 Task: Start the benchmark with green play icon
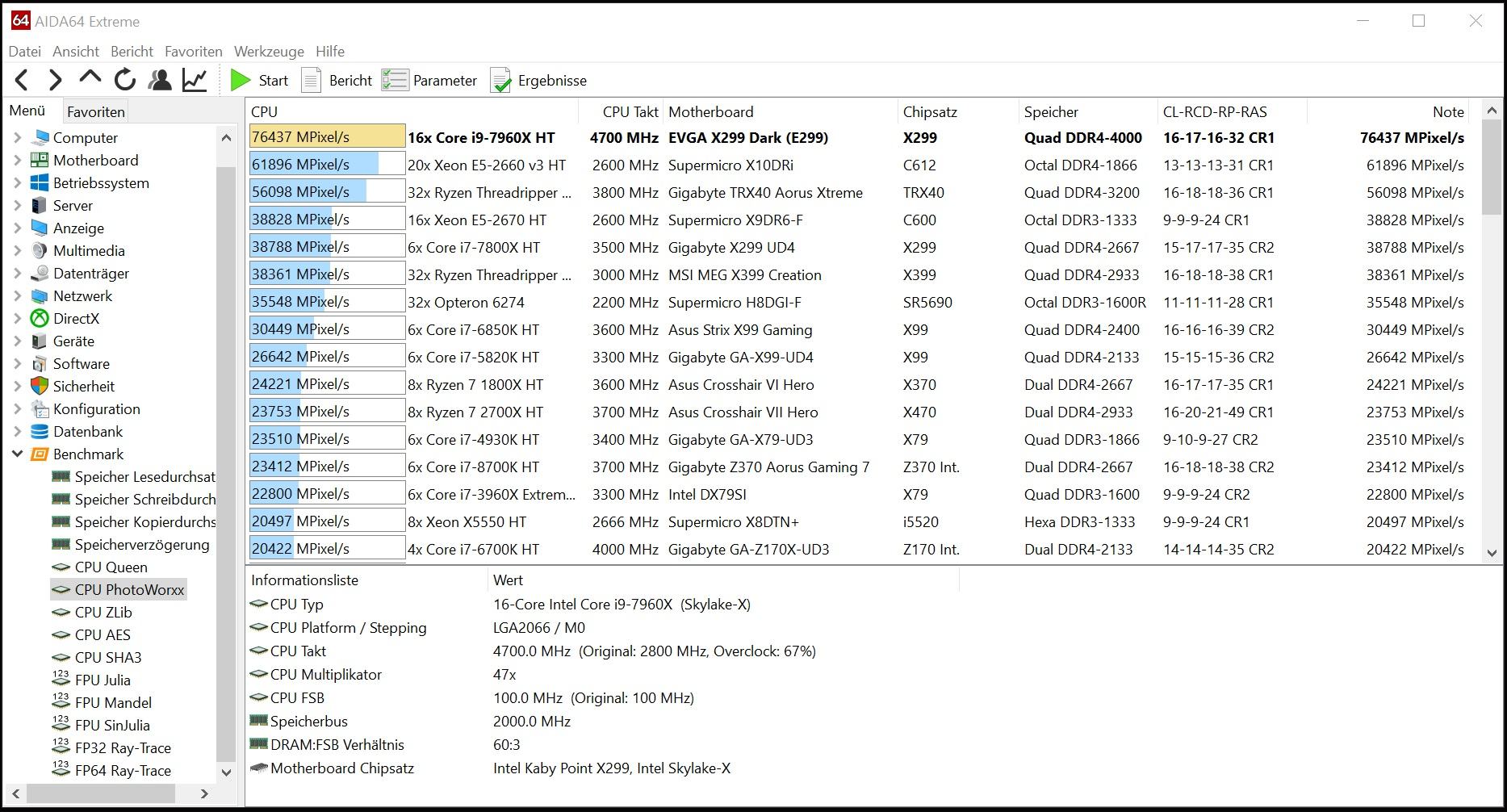click(240, 80)
